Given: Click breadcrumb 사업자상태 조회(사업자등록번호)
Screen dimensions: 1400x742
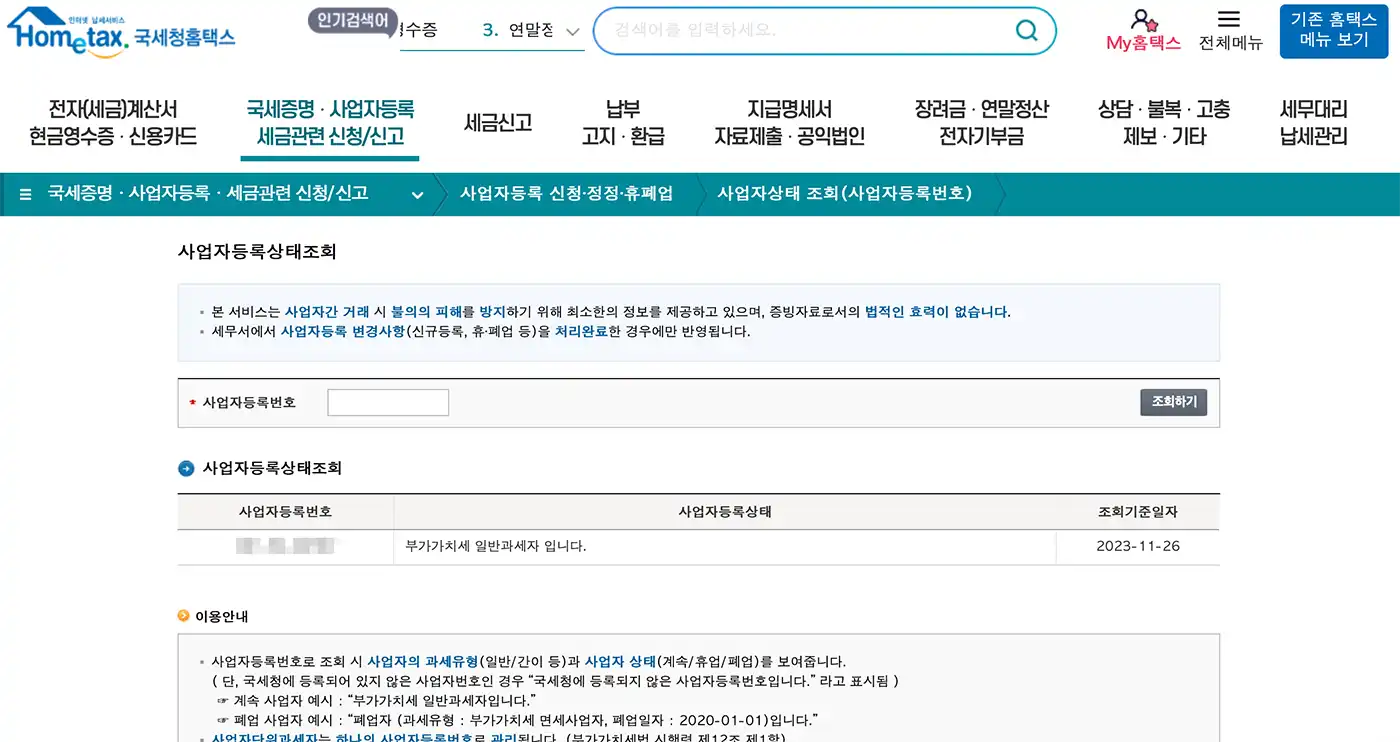Looking at the screenshot, I should tap(844, 194).
